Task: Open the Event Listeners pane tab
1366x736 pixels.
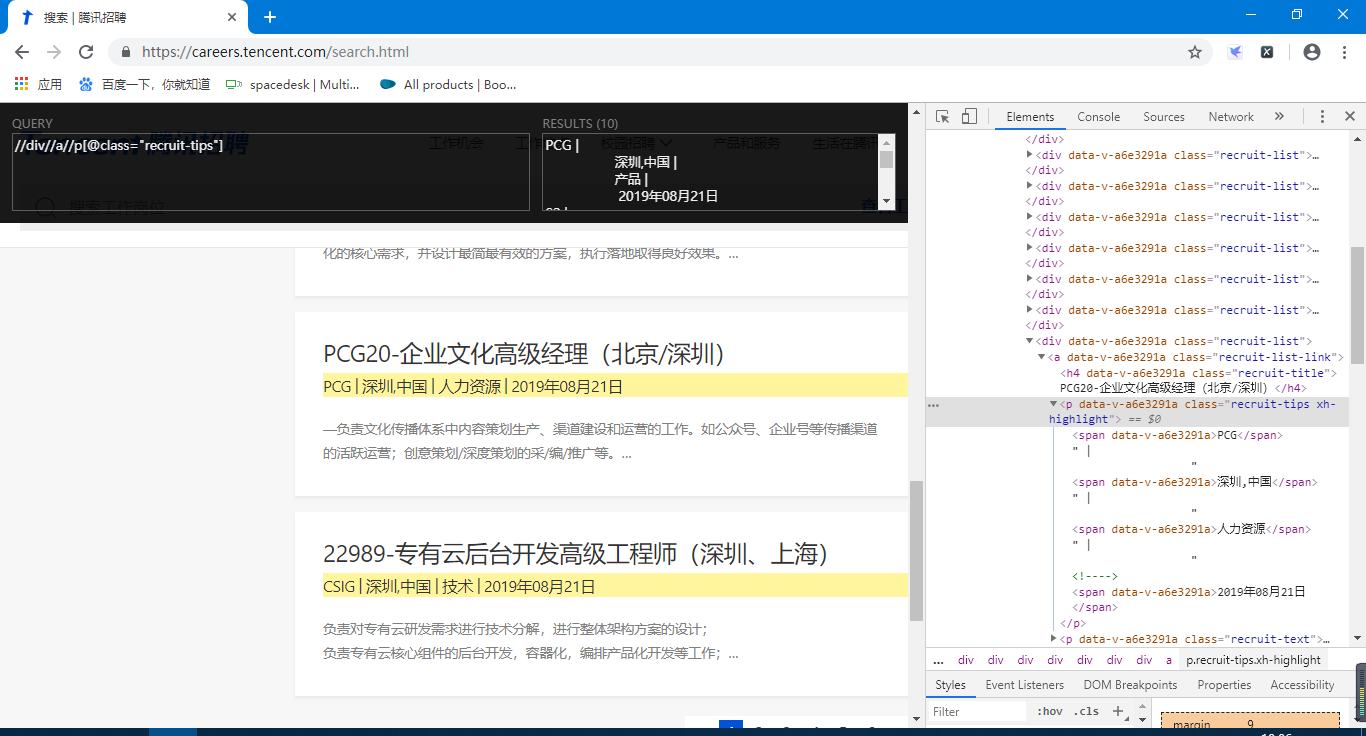Action: [1024, 685]
